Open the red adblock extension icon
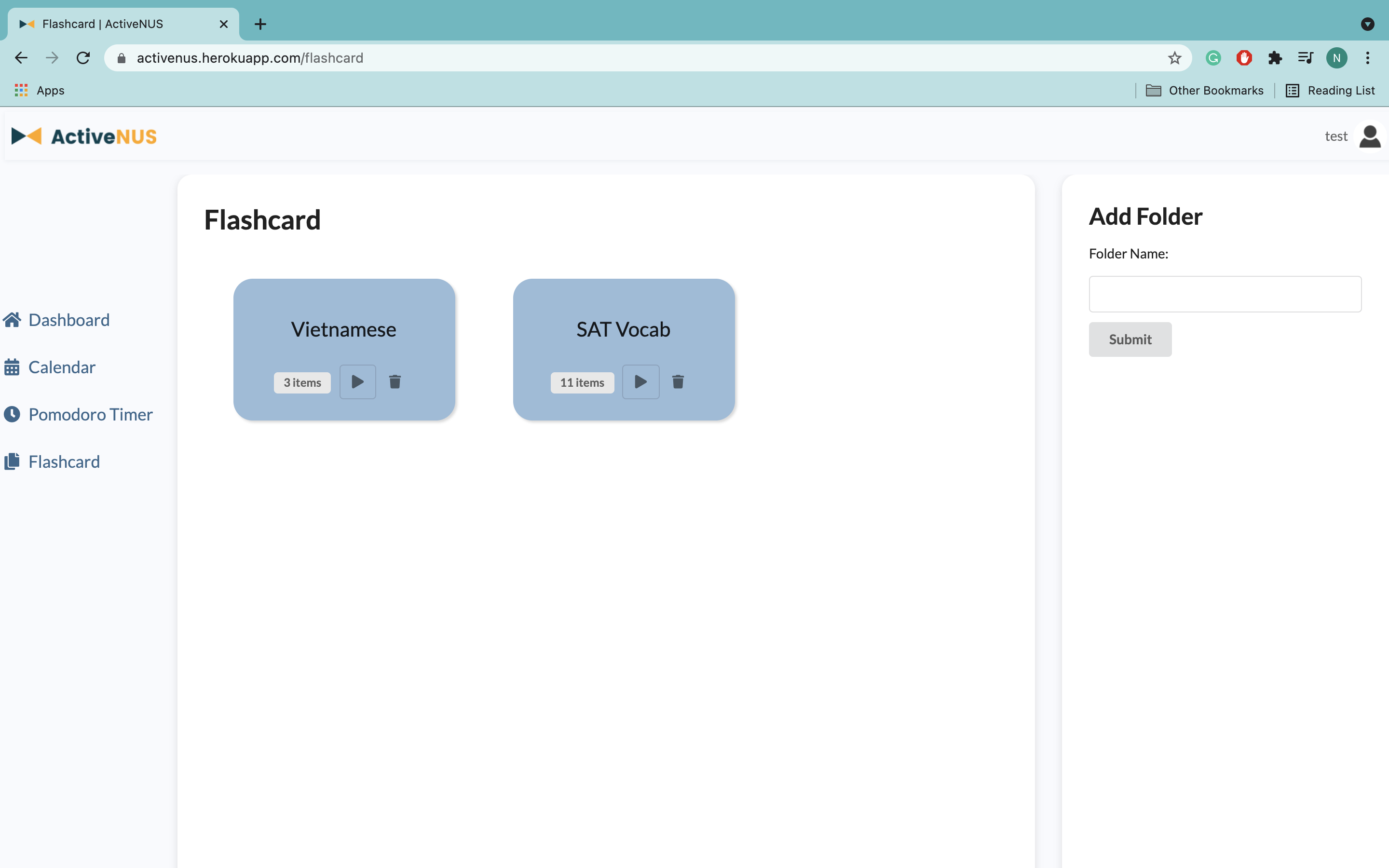Viewport: 1389px width, 868px height. [x=1244, y=58]
